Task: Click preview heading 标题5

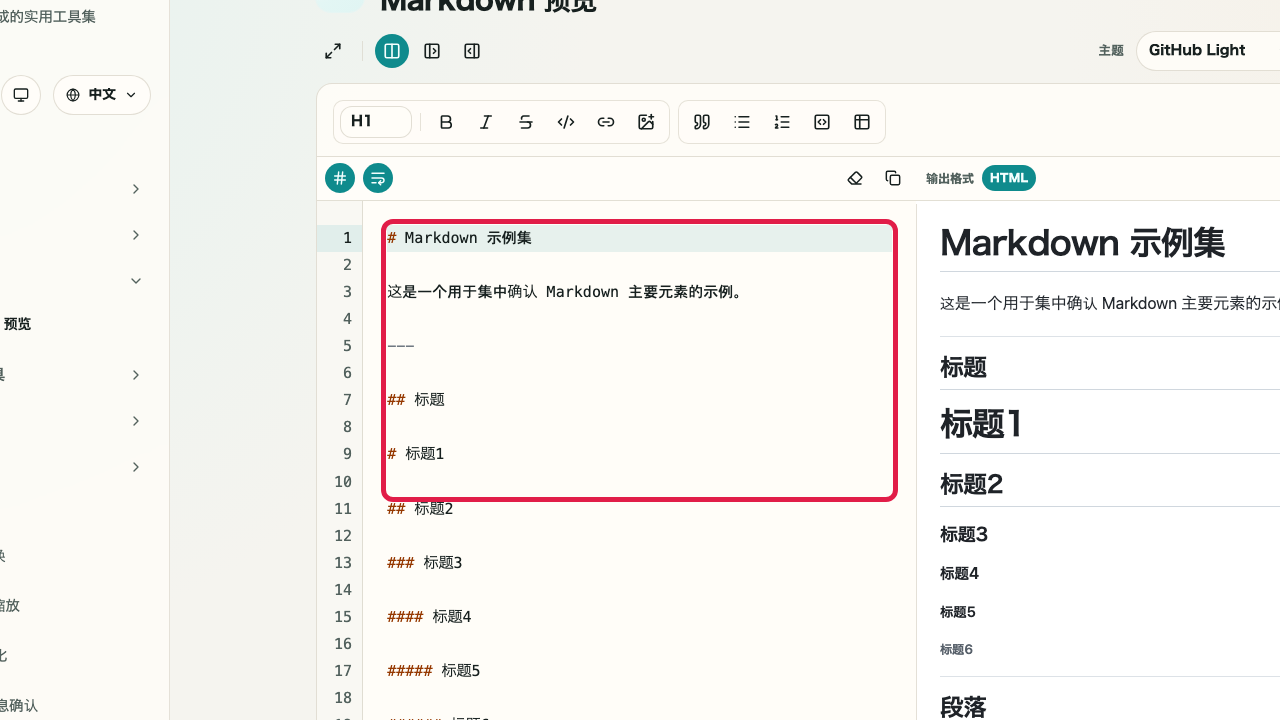Action: (958, 612)
